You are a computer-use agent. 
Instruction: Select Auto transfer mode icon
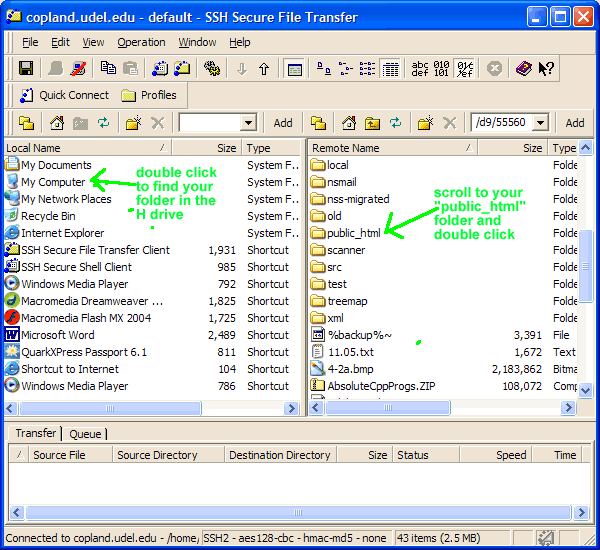click(465, 69)
